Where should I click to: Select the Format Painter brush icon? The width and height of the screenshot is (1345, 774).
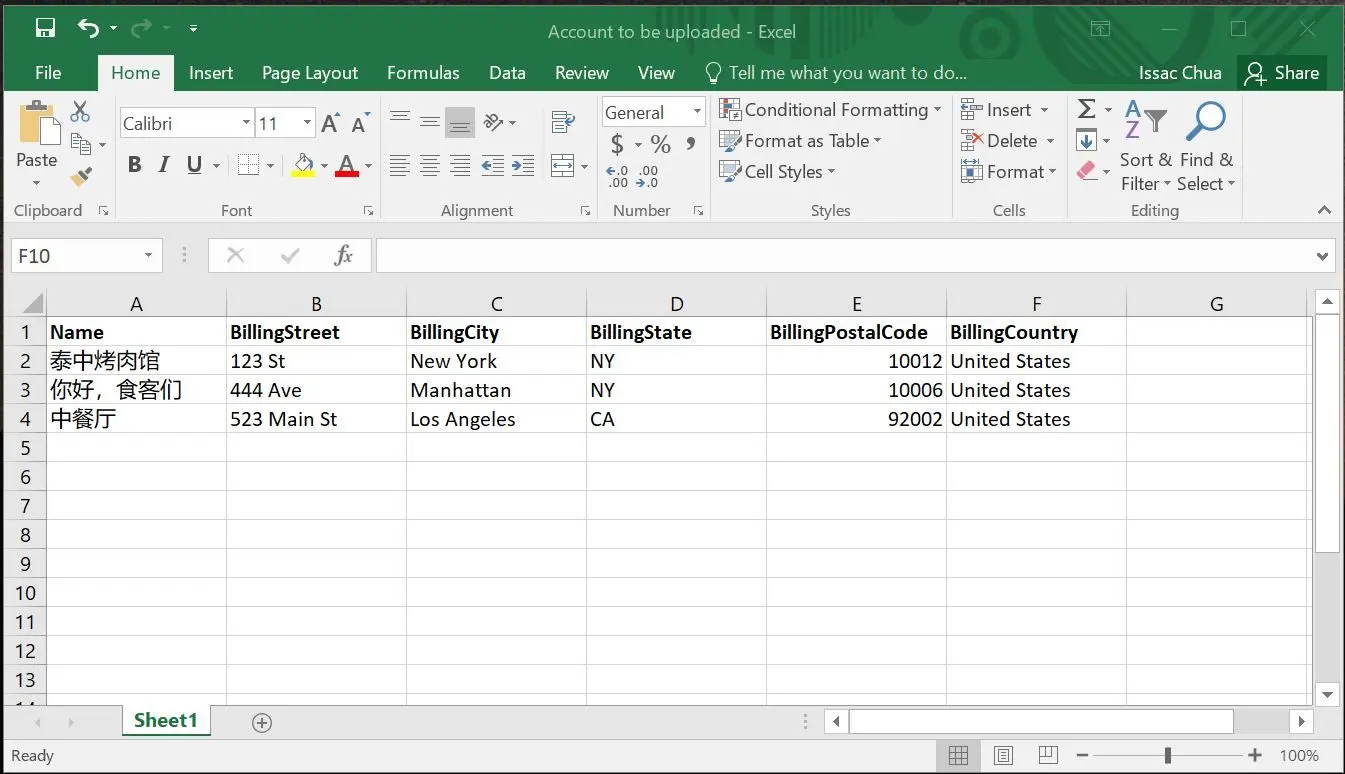click(81, 177)
